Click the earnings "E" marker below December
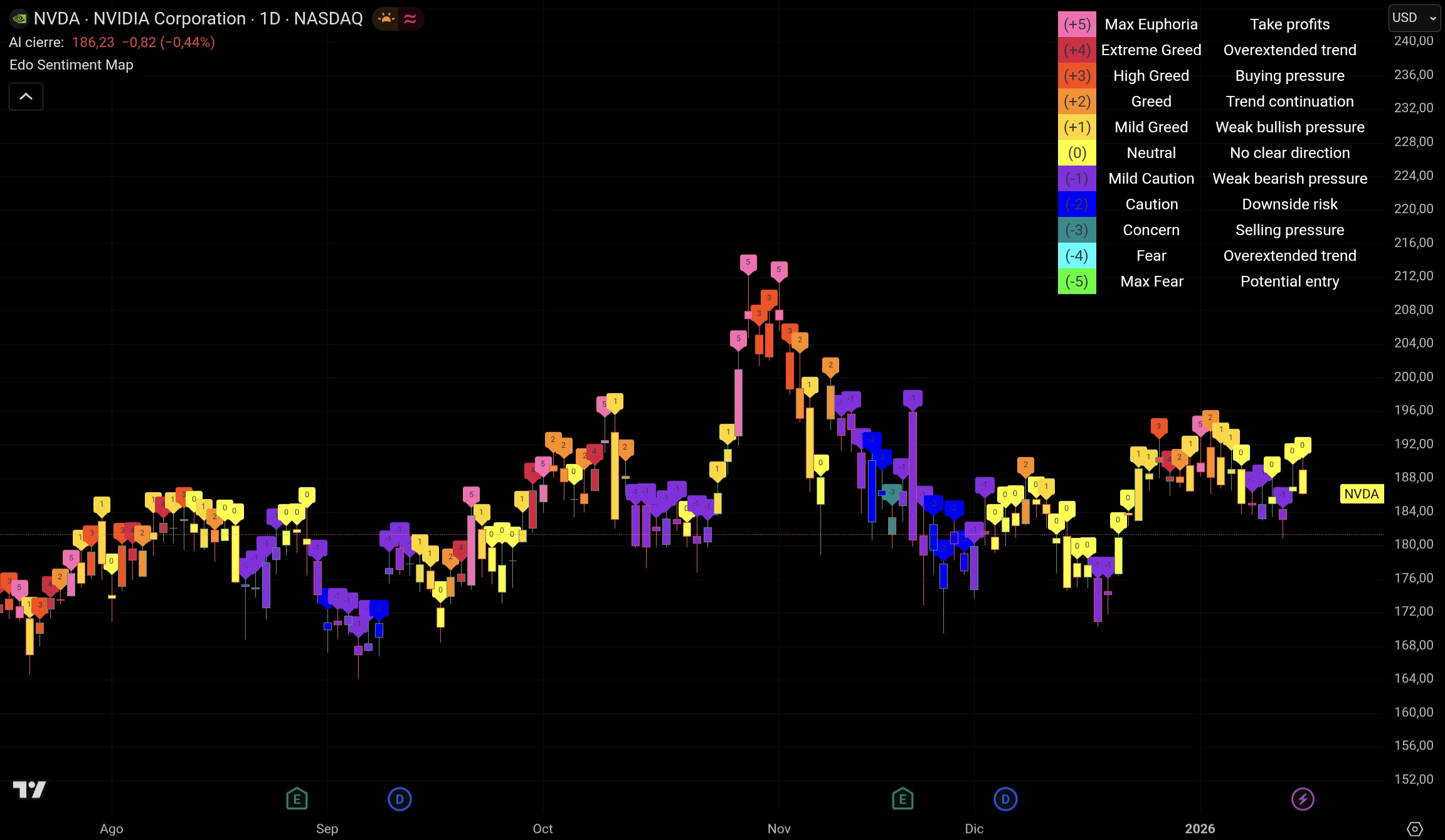The height and width of the screenshot is (840, 1445). coord(902,799)
